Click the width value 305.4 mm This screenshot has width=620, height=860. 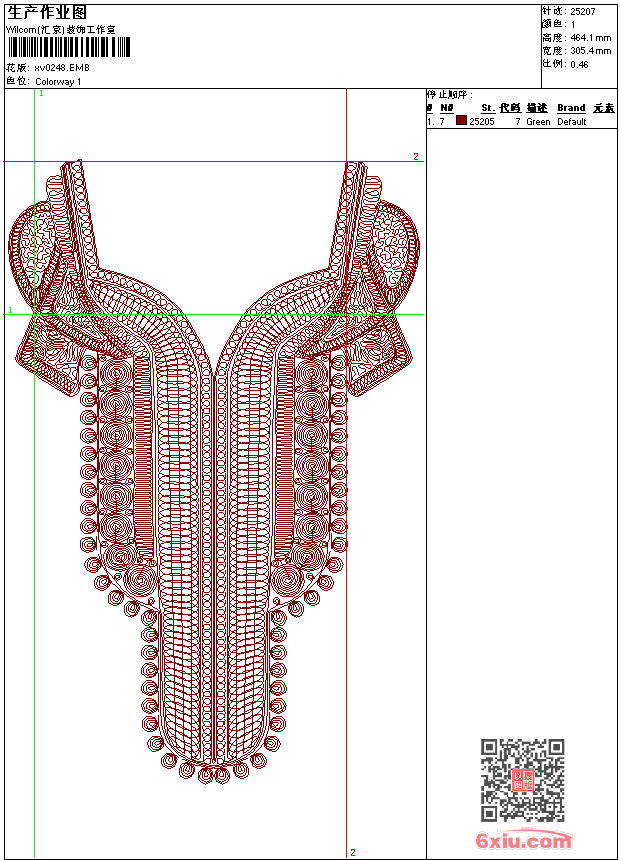point(590,50)
